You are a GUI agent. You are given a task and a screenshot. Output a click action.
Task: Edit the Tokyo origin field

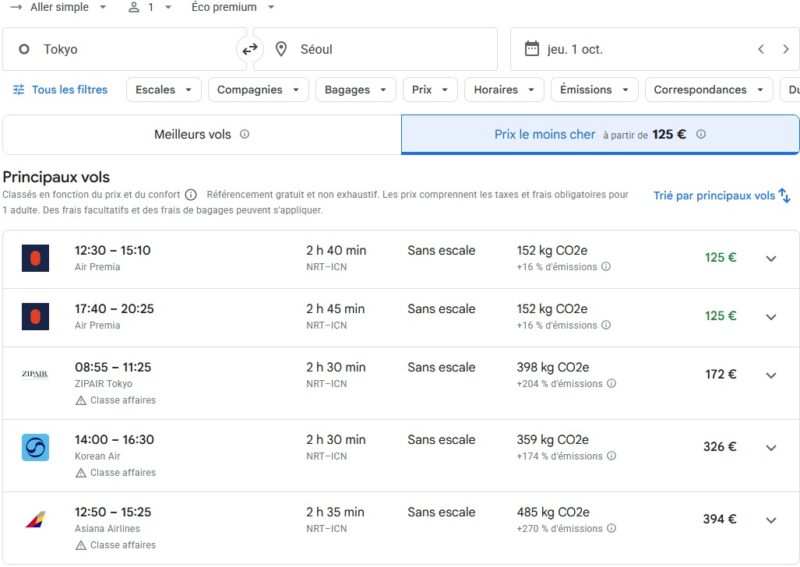click(x=124, y=49)
